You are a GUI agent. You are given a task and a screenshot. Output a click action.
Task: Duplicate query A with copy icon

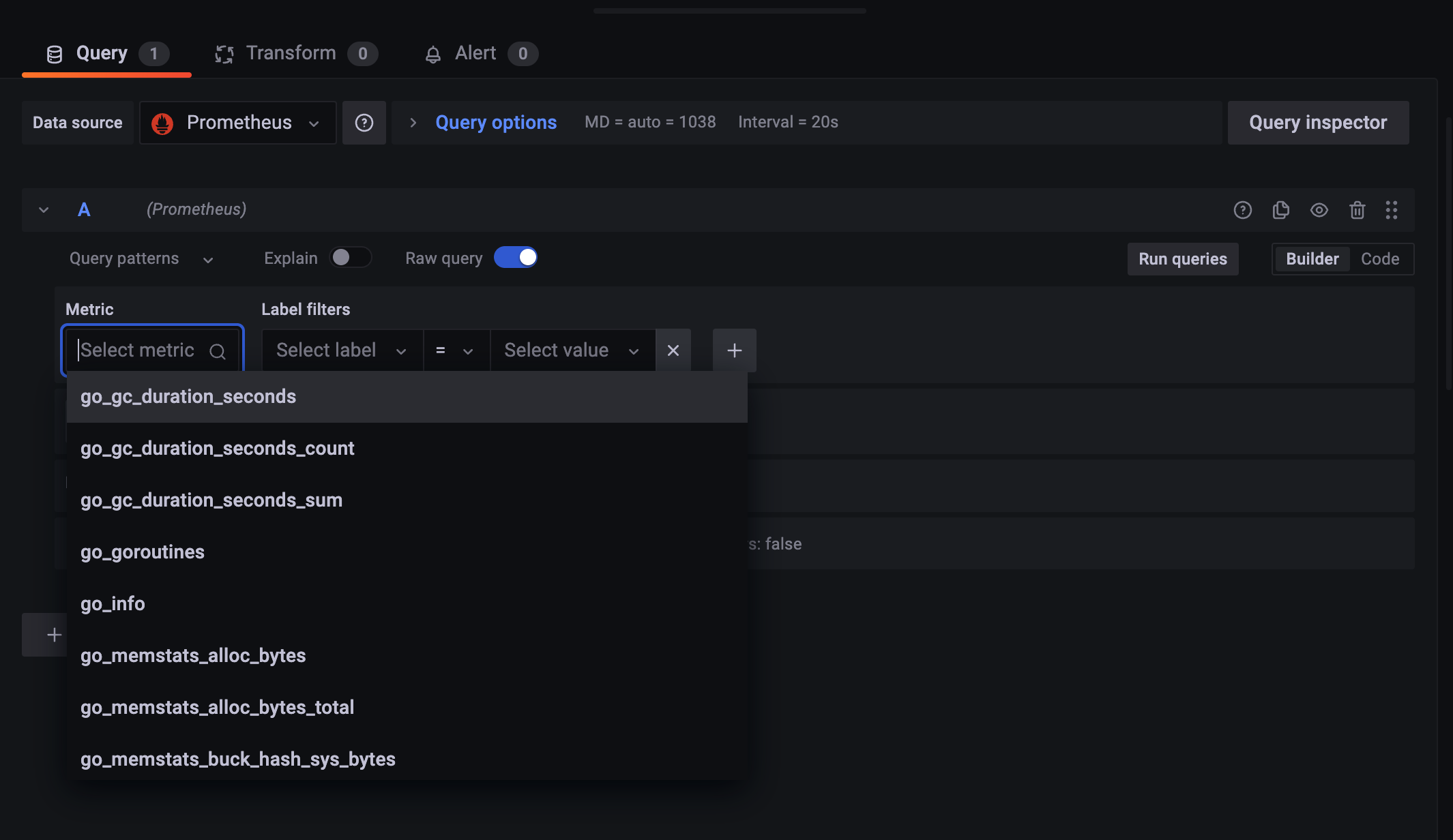pyautogui.click(x=1280, y=210)
